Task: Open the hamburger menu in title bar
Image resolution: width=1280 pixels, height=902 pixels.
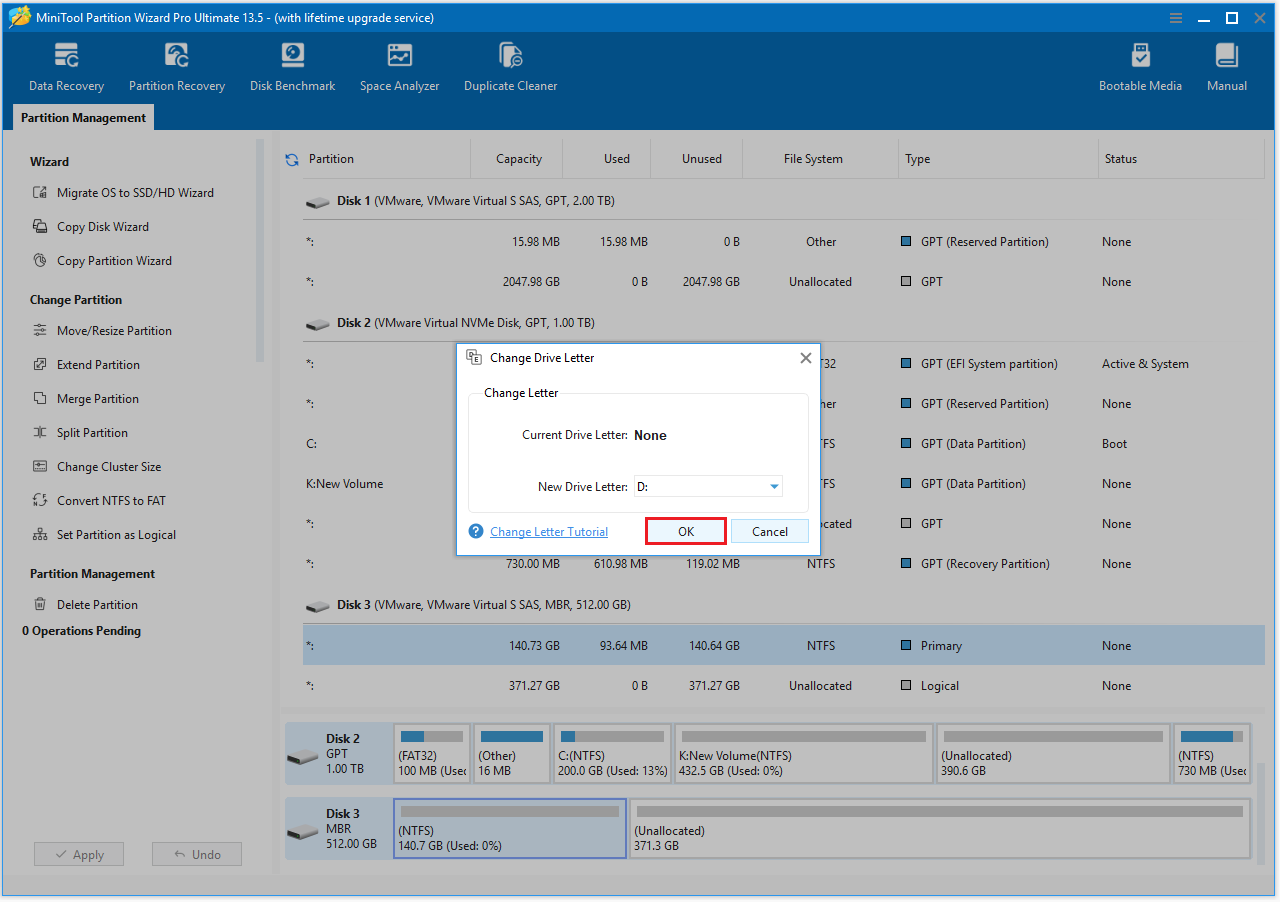Action: pyautogui.click(x=1175, y=17)
